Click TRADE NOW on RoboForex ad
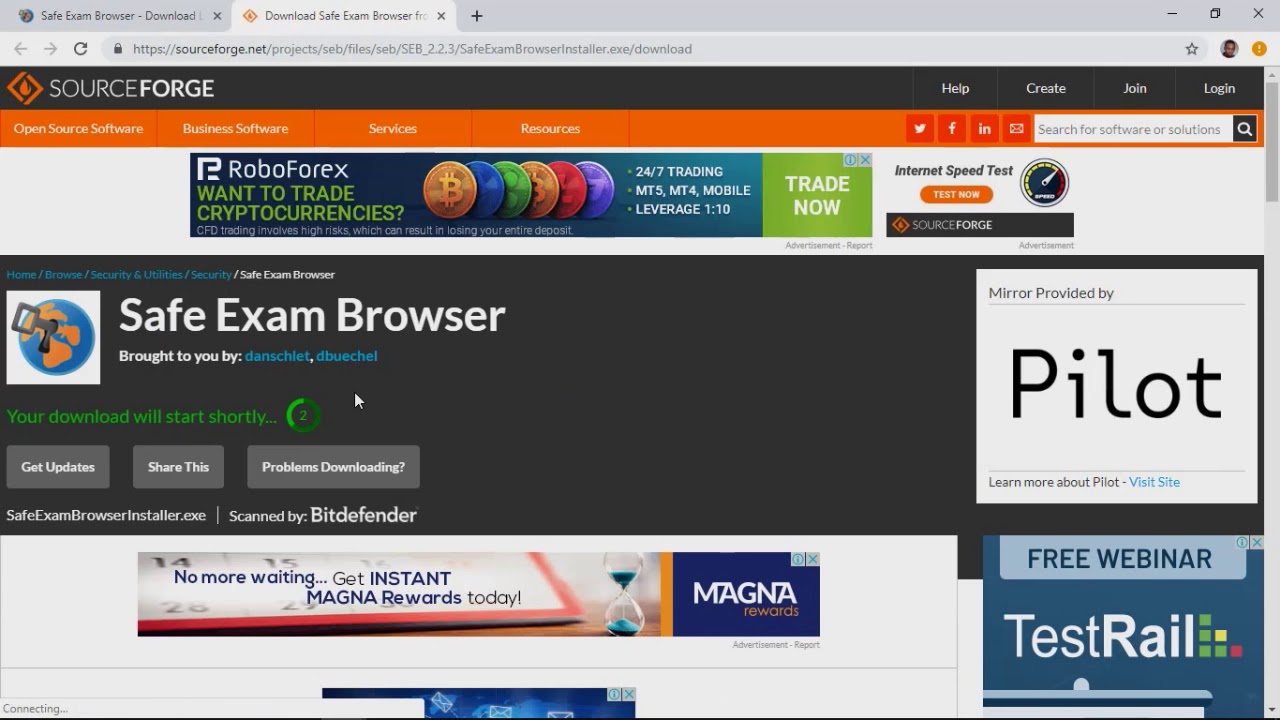This screenshot has width=1280, height=720. coord(817,195)
